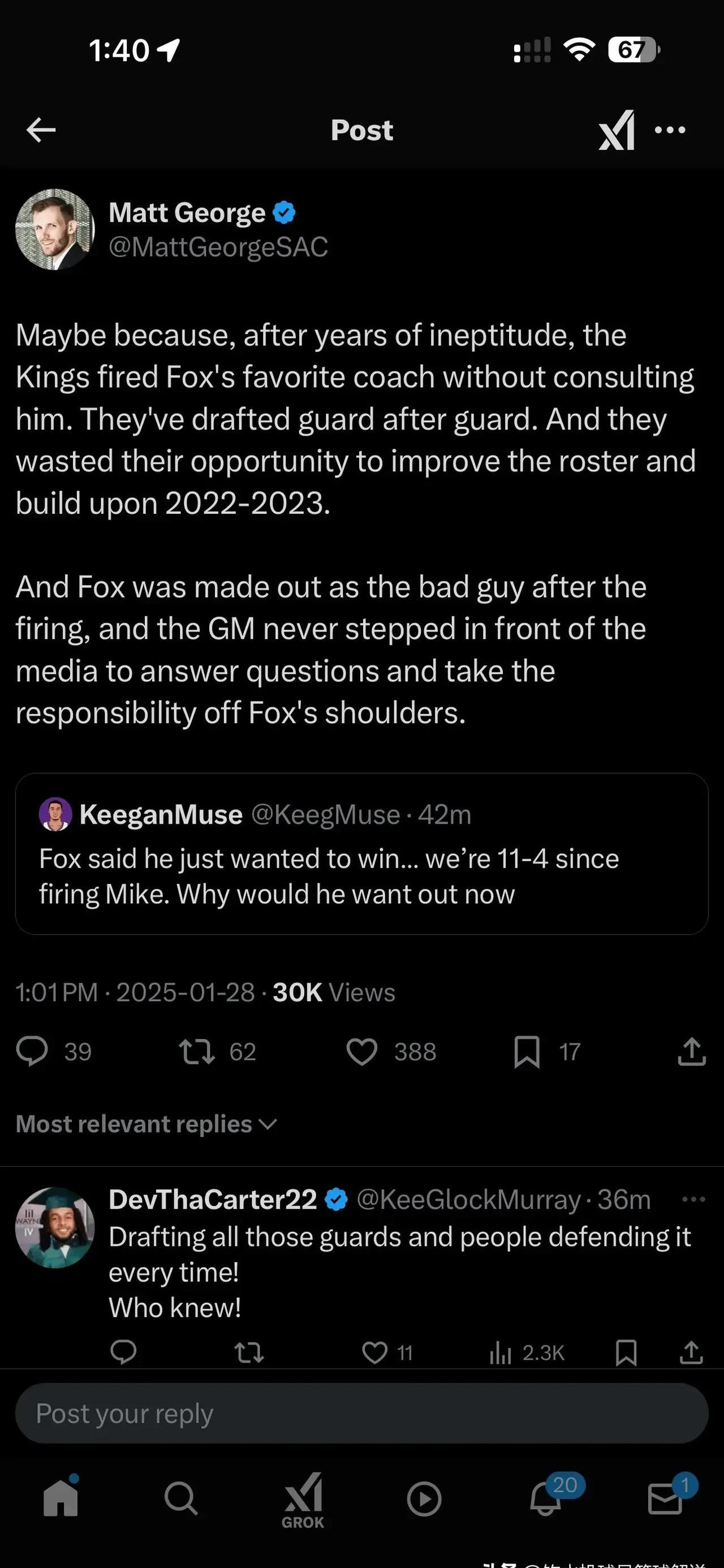Like Matt George's post
Viewport: 724px width, 1568px height.
coord(361,1051)
